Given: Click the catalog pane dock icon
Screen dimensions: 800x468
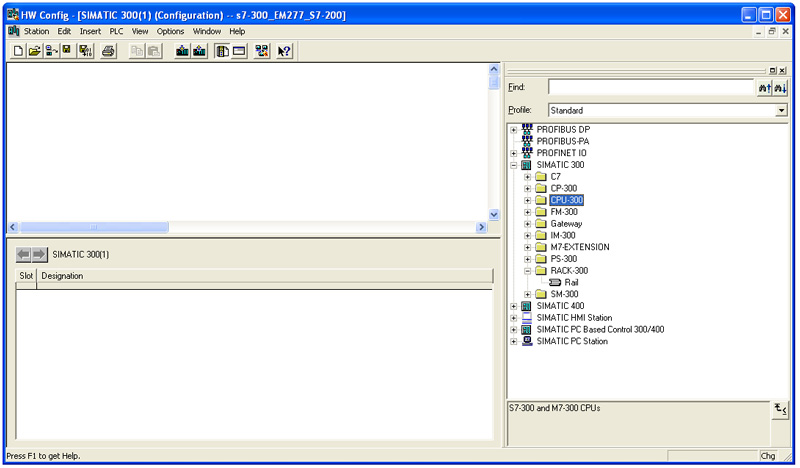Looking at the screenshot, I should pos(773,70).
